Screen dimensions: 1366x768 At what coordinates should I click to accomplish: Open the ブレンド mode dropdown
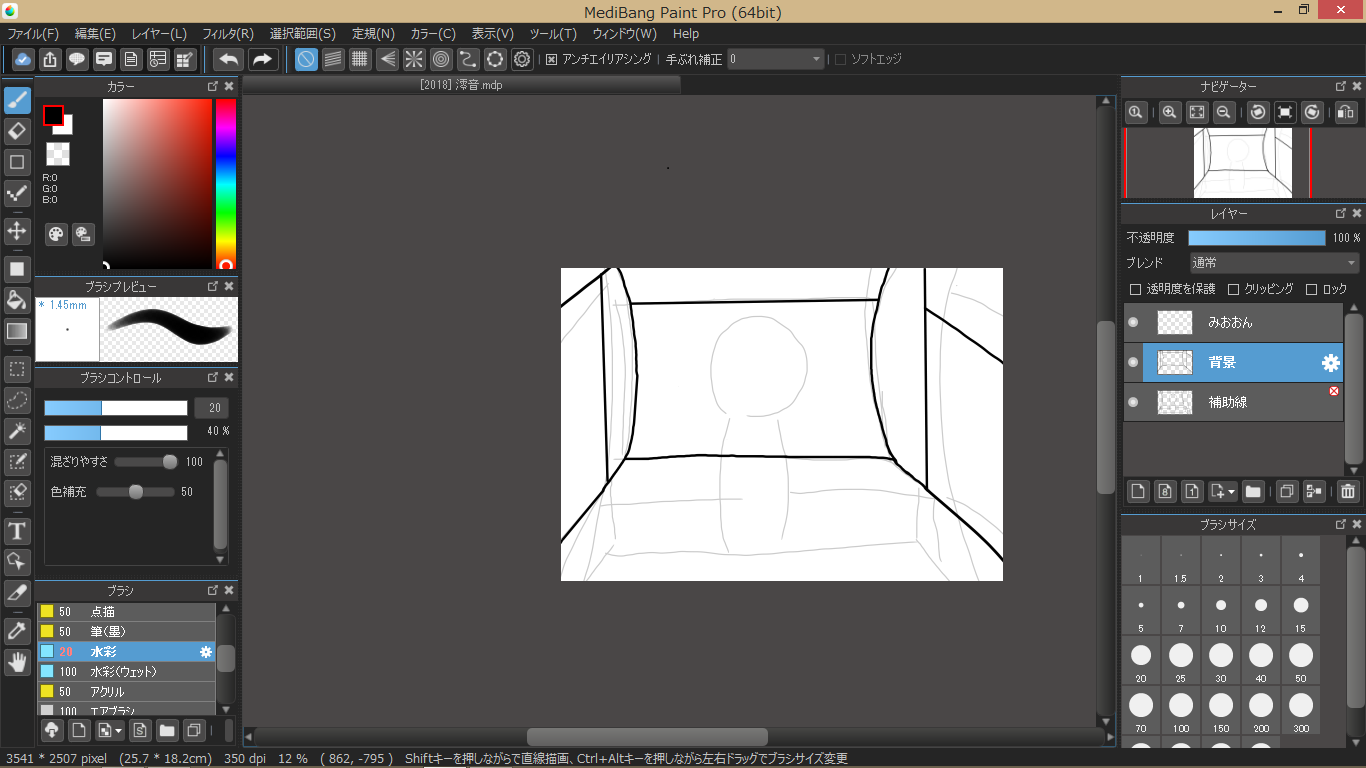(1273, 263)
